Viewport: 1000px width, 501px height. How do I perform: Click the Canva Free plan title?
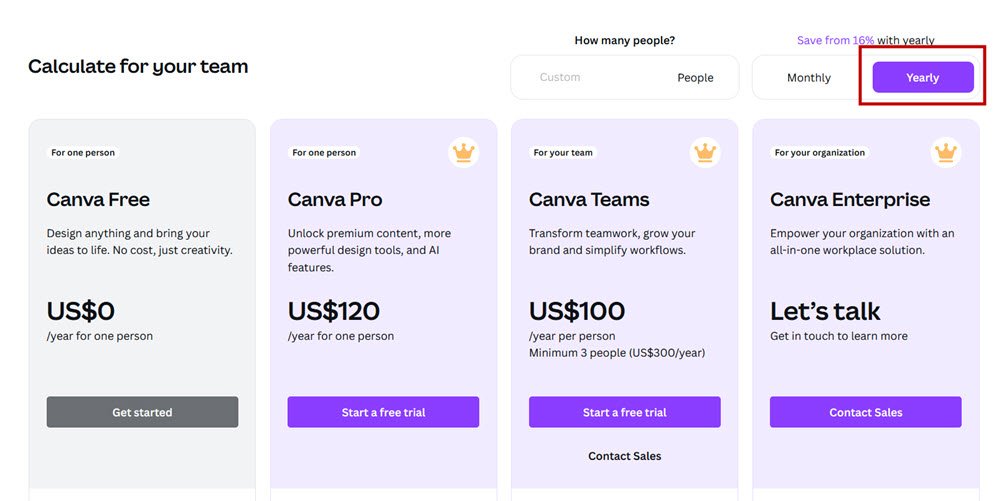(96, 200)
